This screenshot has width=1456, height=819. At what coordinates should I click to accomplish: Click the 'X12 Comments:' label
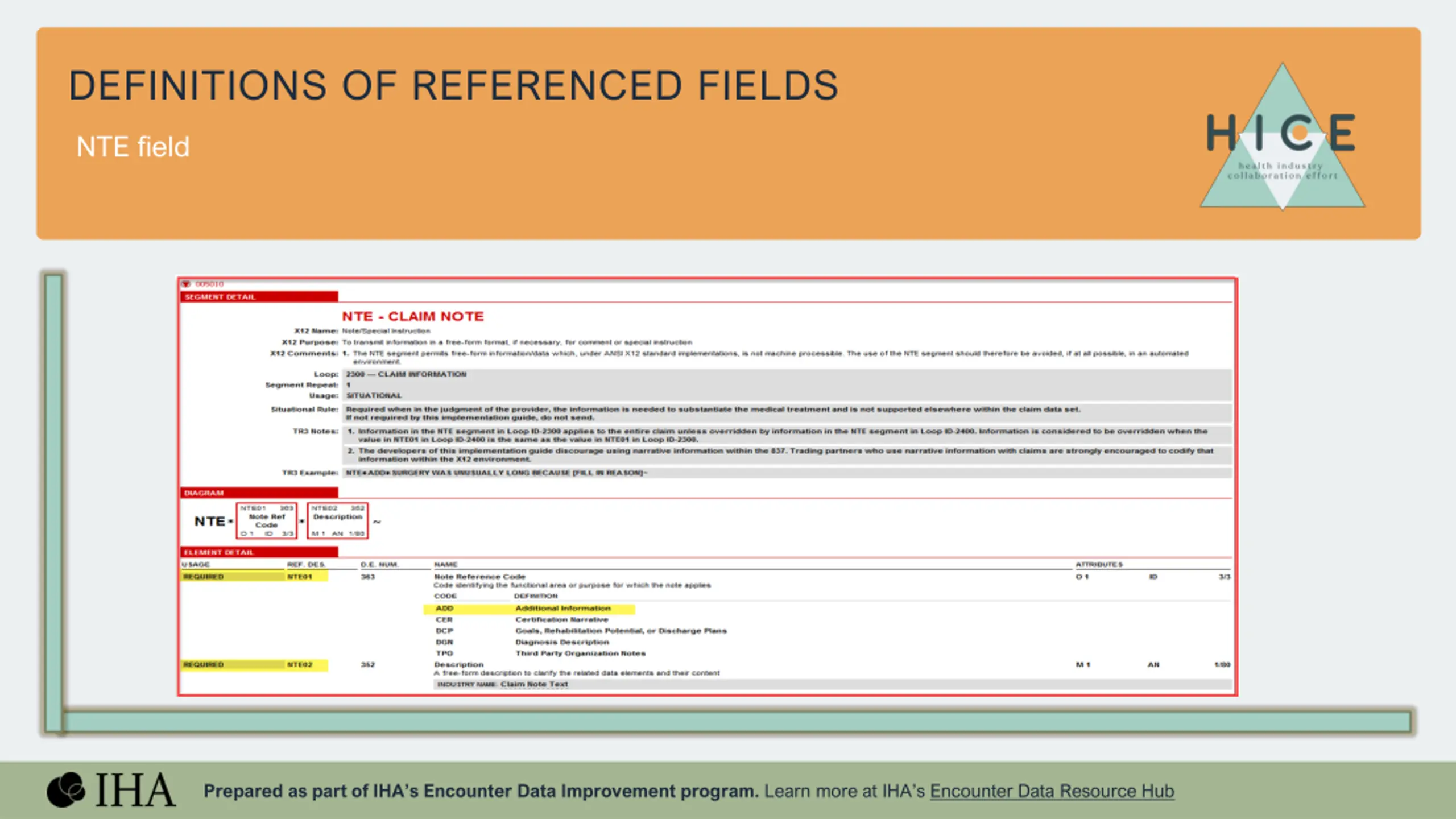point(304,354)
